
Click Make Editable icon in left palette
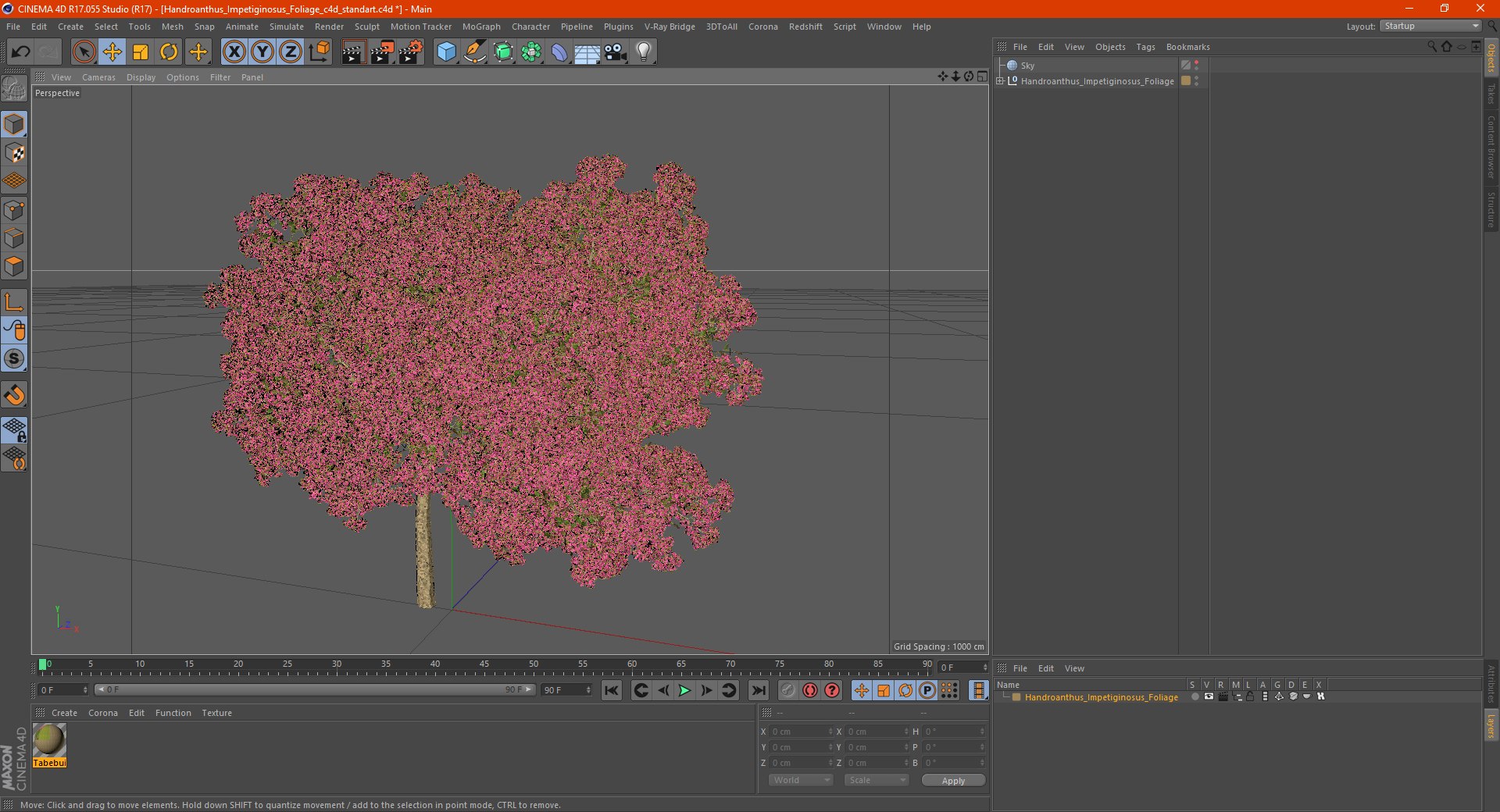coord(14,89)
